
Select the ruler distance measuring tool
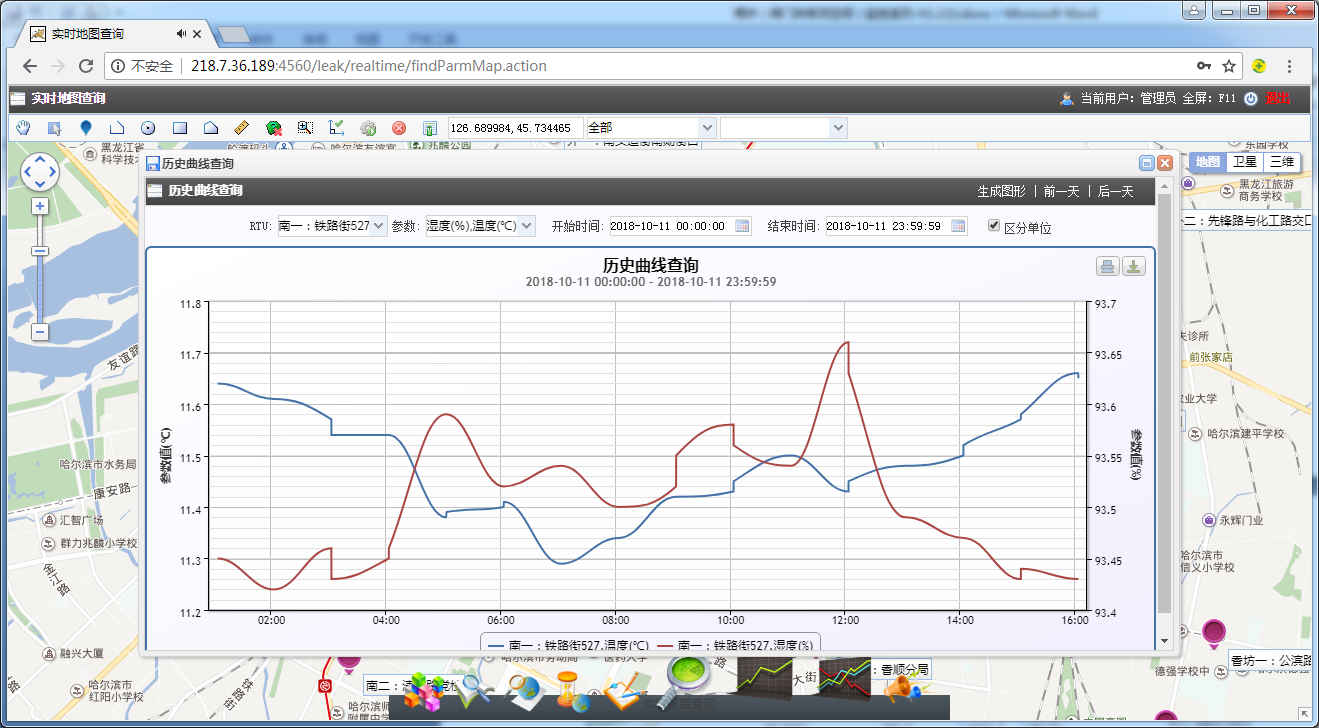pos(241,128)
